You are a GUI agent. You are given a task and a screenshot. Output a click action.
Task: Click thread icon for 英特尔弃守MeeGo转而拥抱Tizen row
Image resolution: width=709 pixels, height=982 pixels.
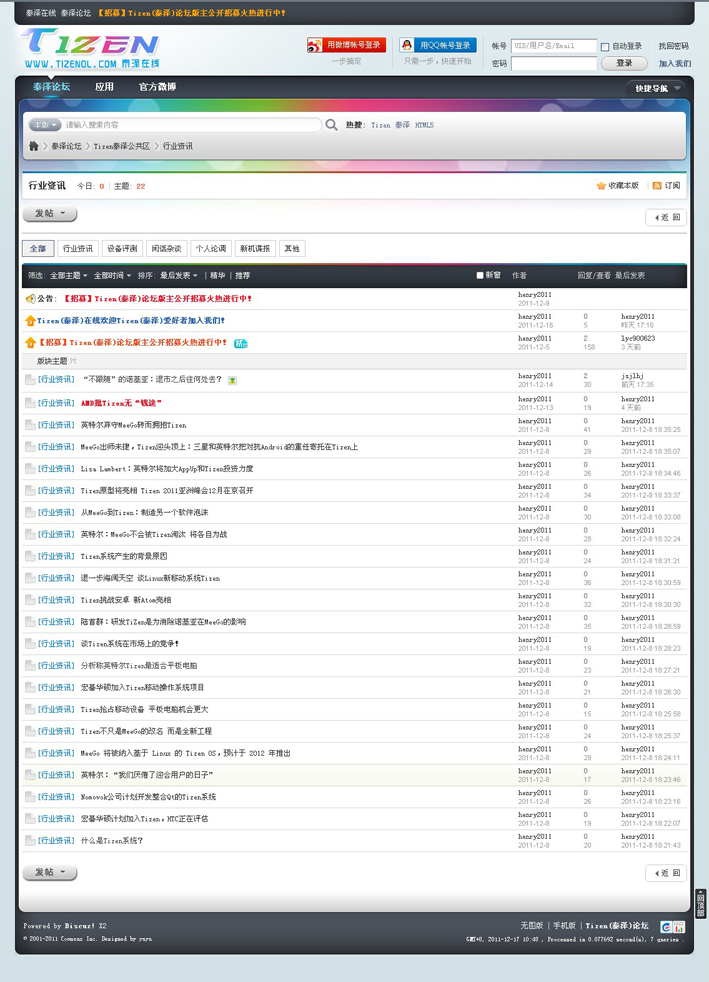[29, 425]
